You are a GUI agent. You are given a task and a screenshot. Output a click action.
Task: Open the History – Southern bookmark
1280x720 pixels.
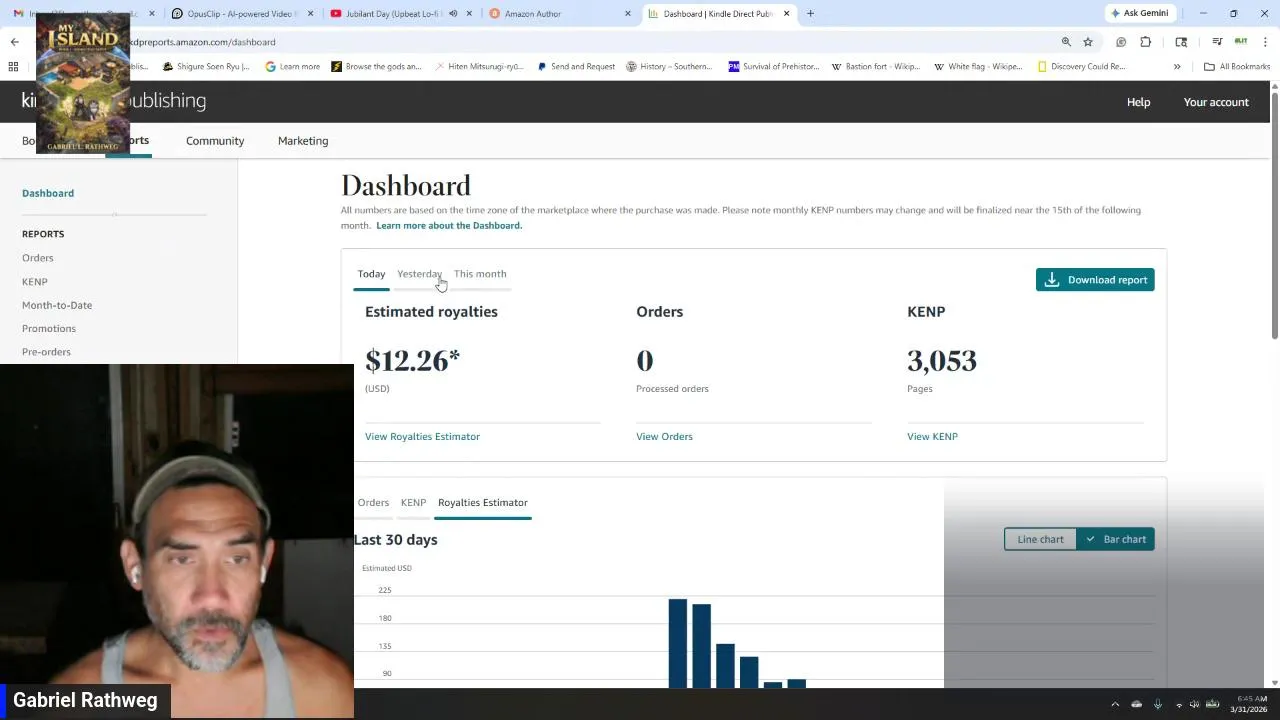coord(668,67)
